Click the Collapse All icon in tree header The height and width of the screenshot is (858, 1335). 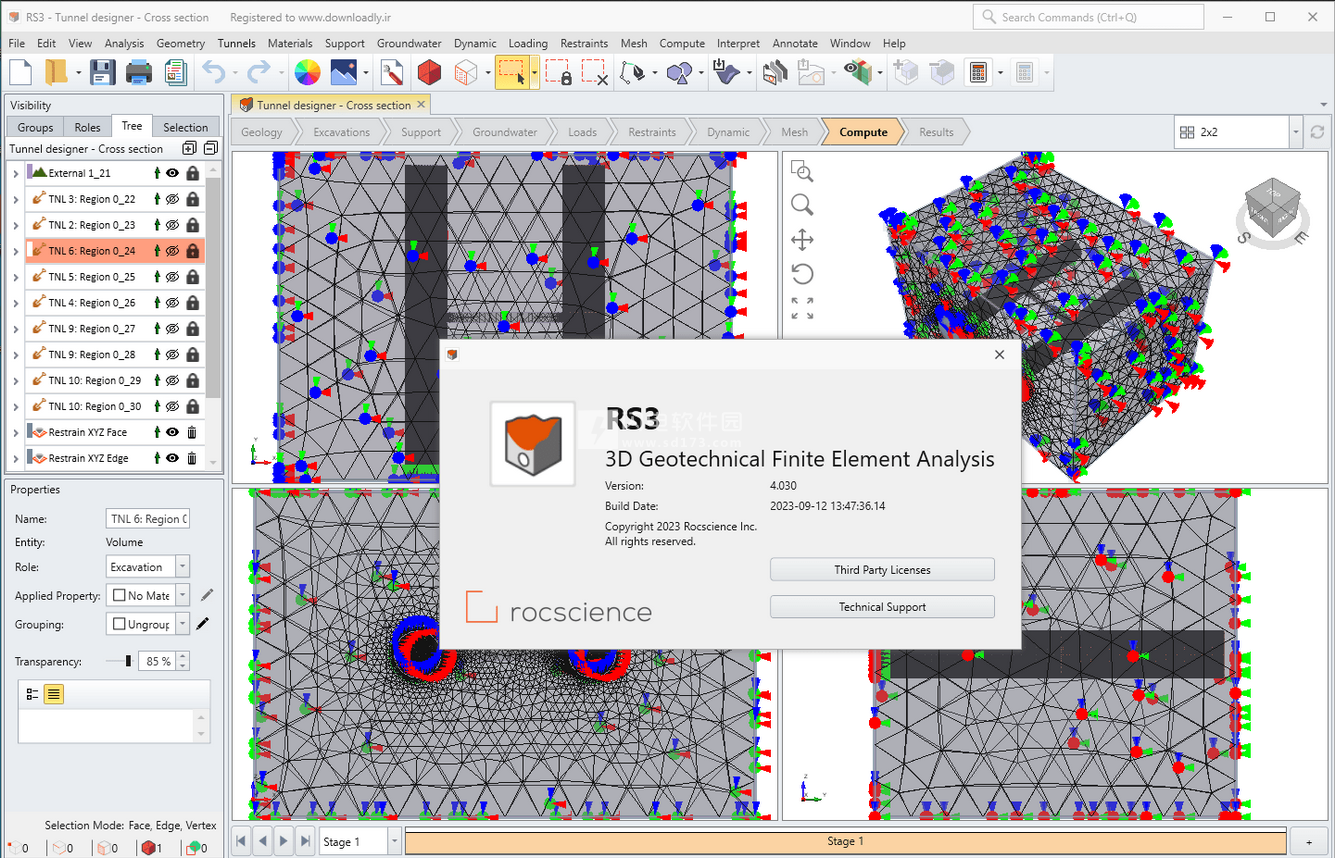click(x=210, y=148)
